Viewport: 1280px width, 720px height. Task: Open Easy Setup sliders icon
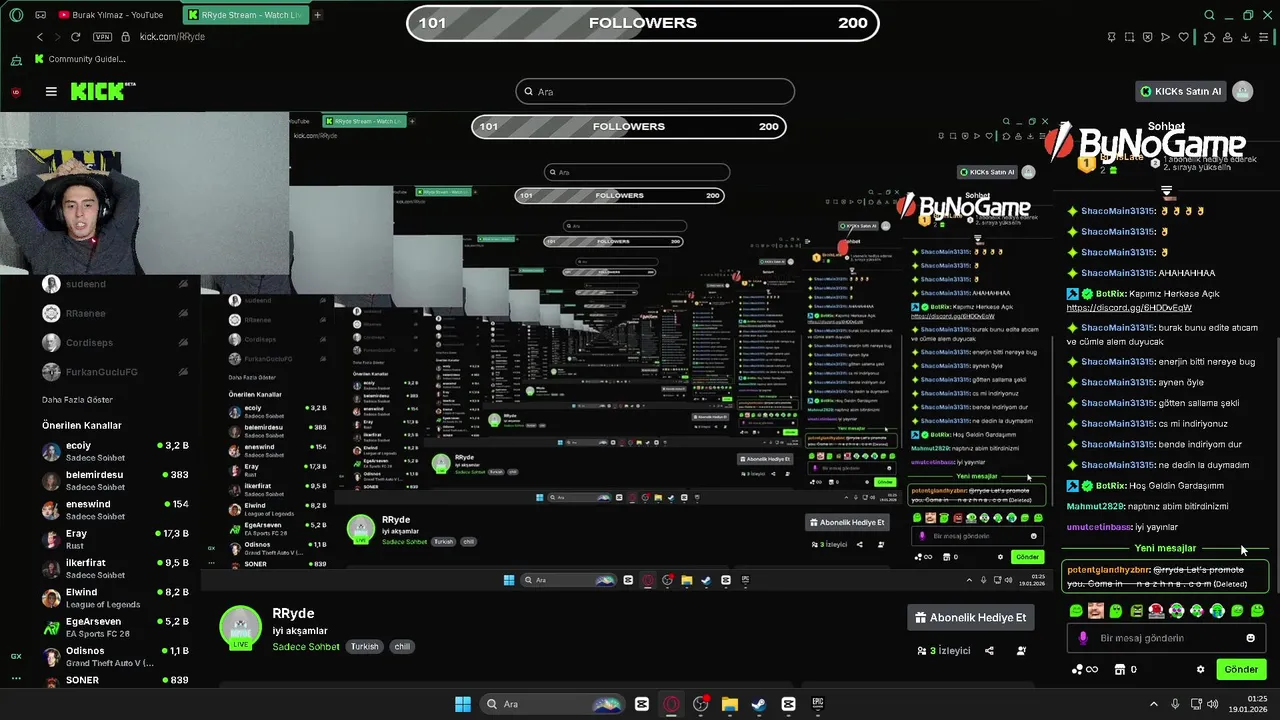click(x=1265, y=37)
